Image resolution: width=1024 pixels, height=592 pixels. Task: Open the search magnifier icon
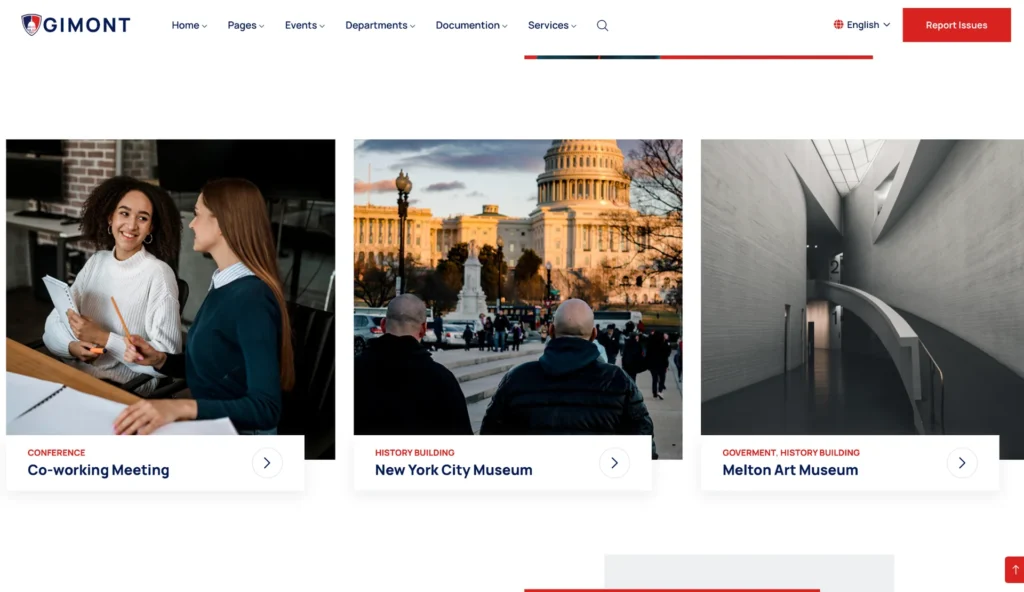coord(602,26)
